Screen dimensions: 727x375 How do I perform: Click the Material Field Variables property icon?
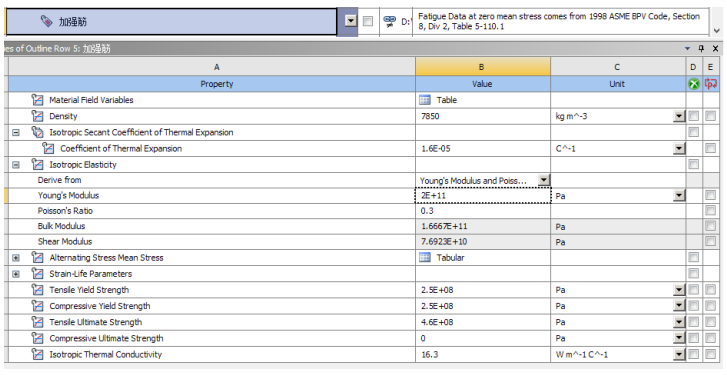click(37, 100)
